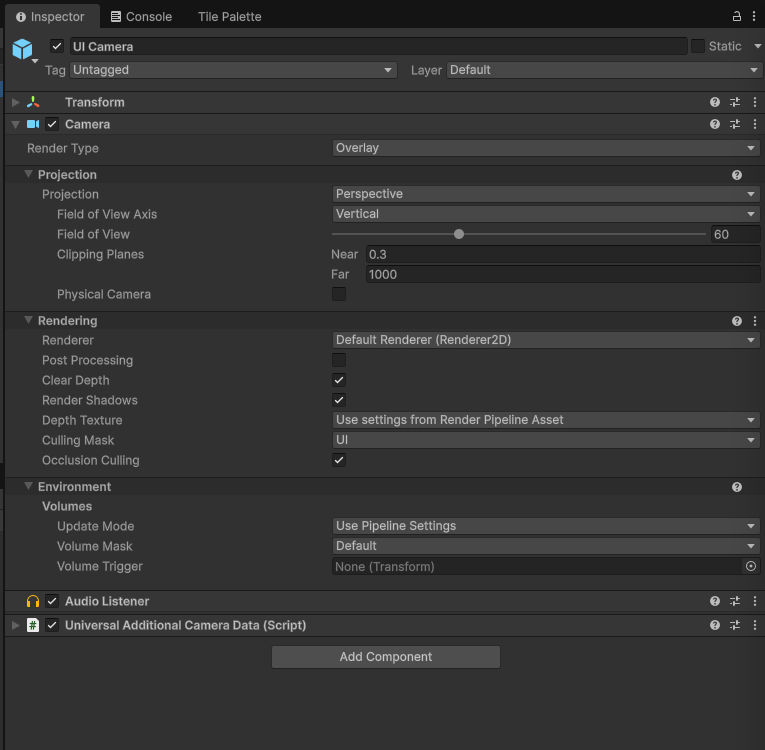This screenshot has height=750, width=765.
Task: Click the GameObject cube icon selector
Action: click(23, 49)
